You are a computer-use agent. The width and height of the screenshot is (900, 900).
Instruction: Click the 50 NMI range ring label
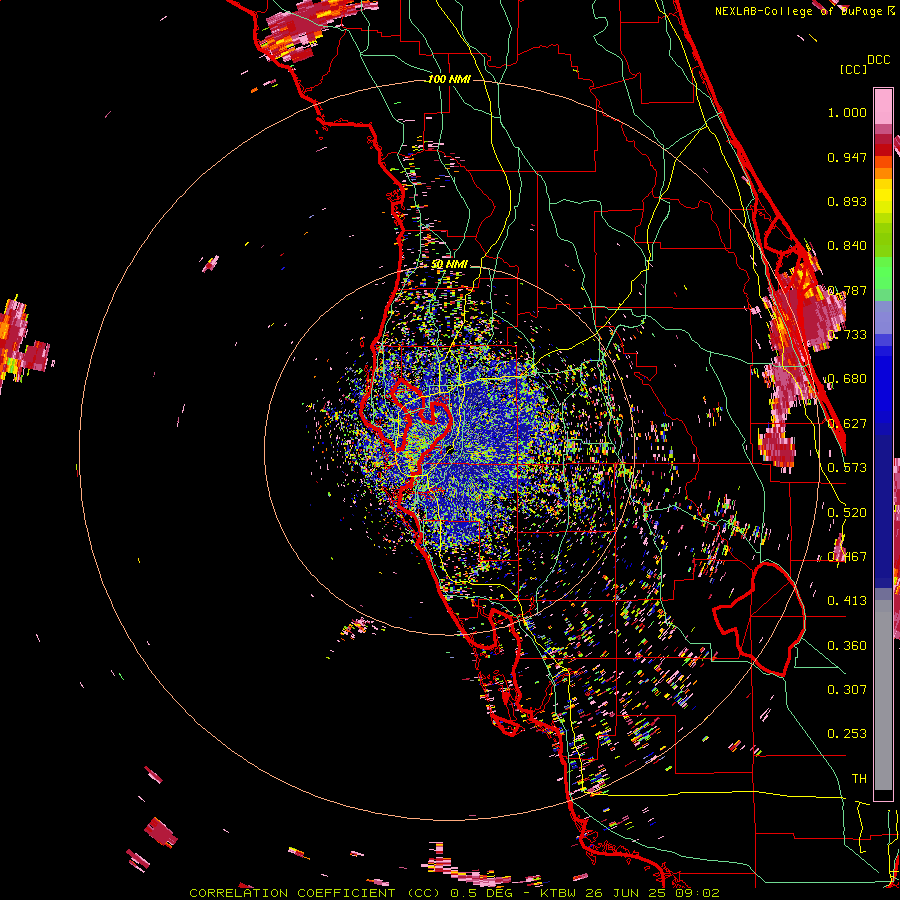tap(450, 264)
